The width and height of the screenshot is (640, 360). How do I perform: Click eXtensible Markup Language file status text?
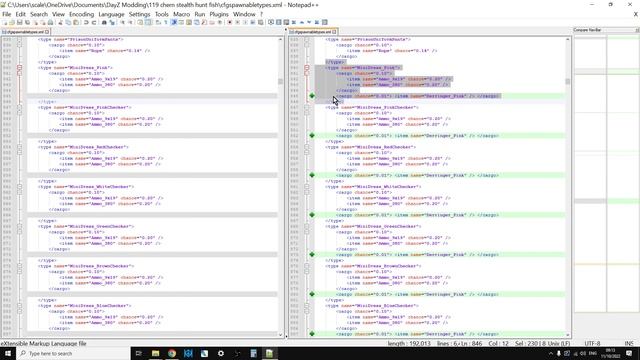43,343
